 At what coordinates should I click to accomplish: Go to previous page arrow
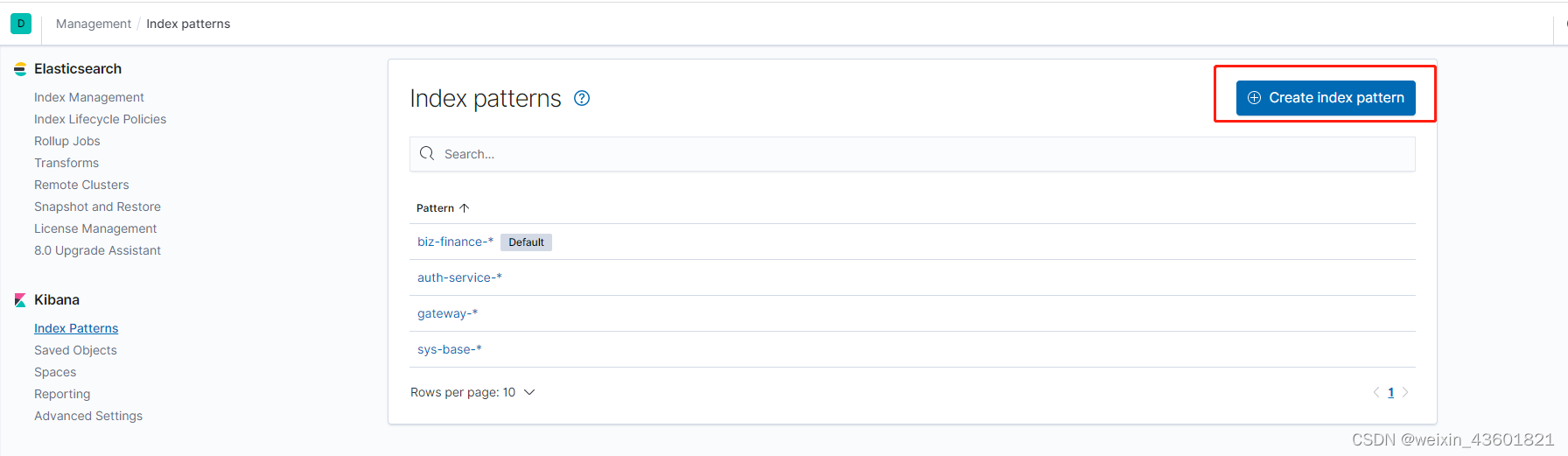click(1376, 392)
